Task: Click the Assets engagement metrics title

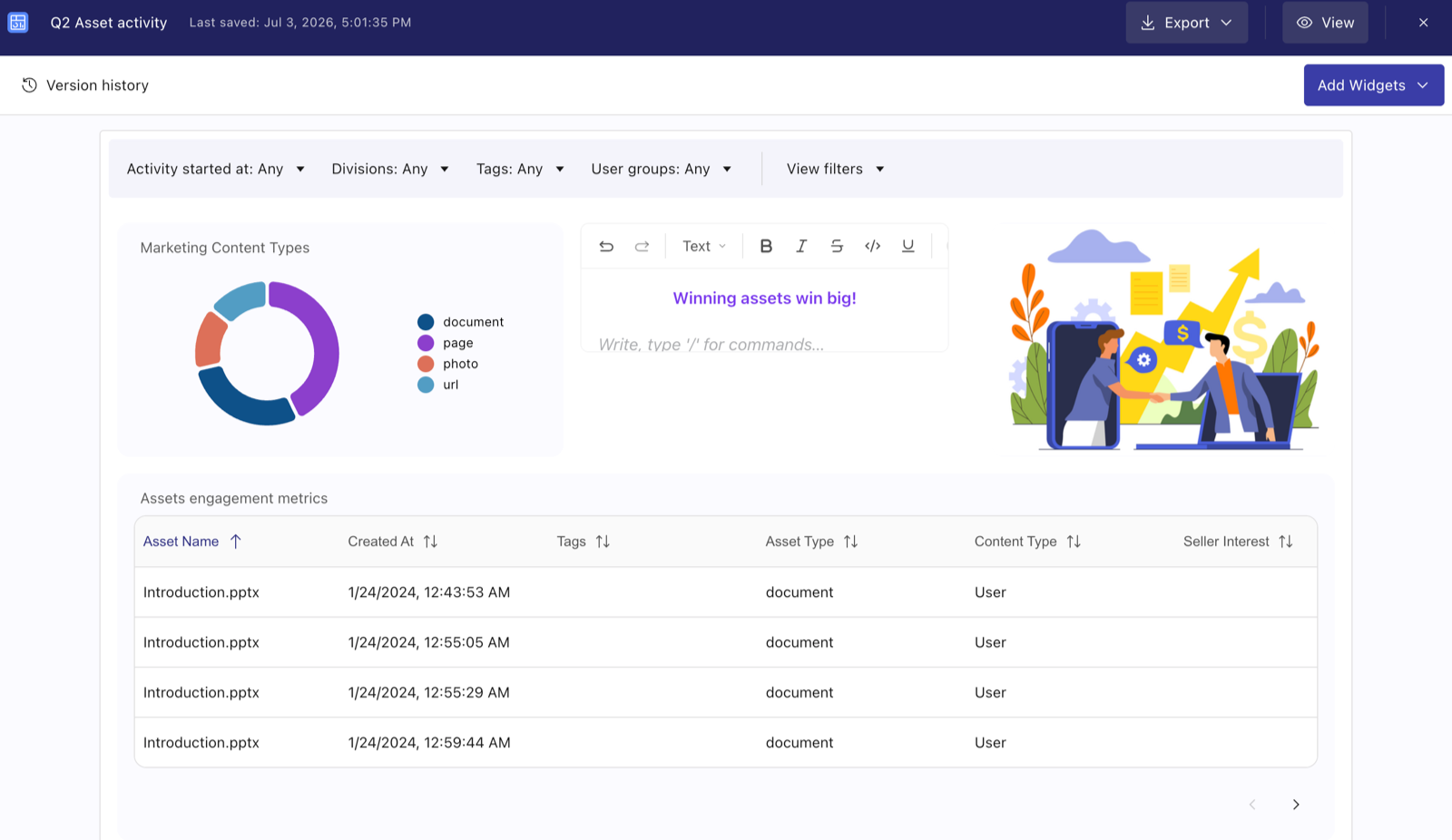Action: coord(234,498)
